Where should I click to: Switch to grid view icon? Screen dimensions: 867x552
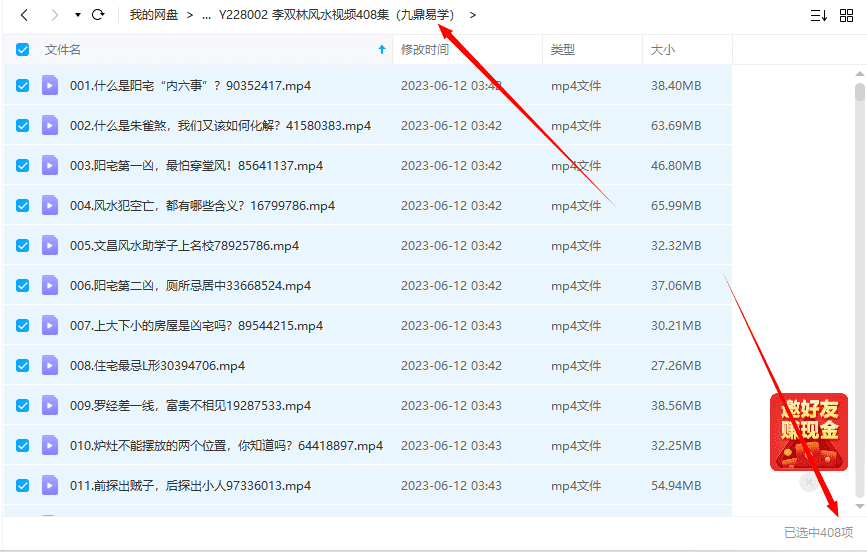coord(846,15)
